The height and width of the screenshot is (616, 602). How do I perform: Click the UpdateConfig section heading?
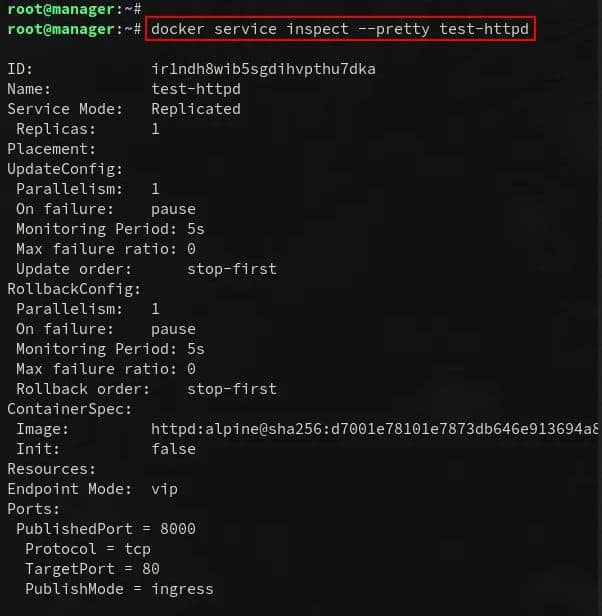point(65,169)
